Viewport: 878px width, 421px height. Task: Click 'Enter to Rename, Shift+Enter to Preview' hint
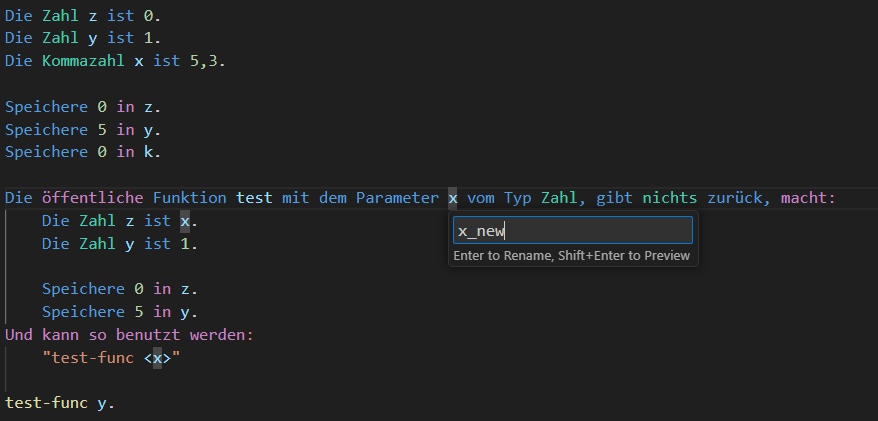coord(572,256)
